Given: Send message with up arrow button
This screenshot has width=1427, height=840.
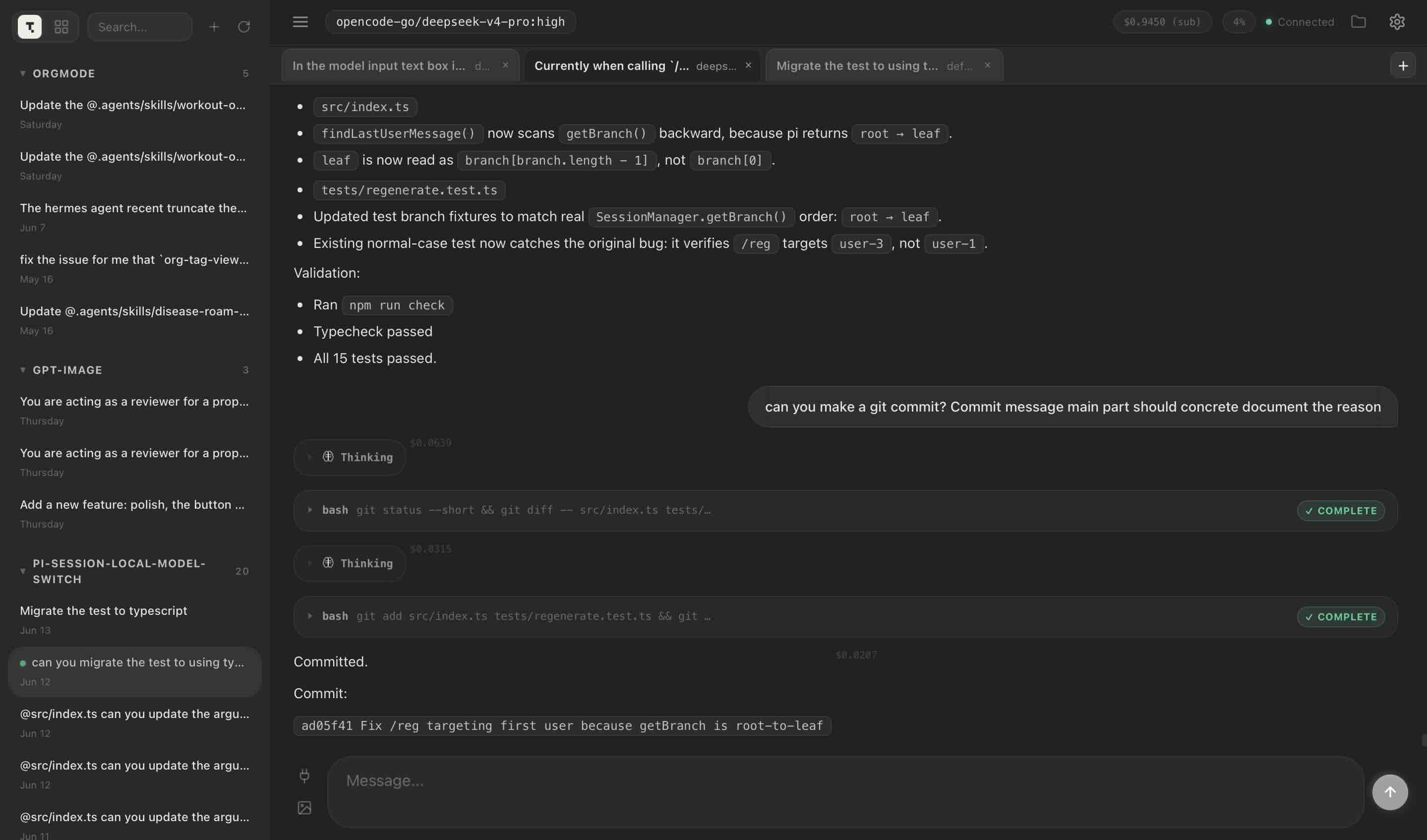Looking at the screenshot, I should (1390, 792).
